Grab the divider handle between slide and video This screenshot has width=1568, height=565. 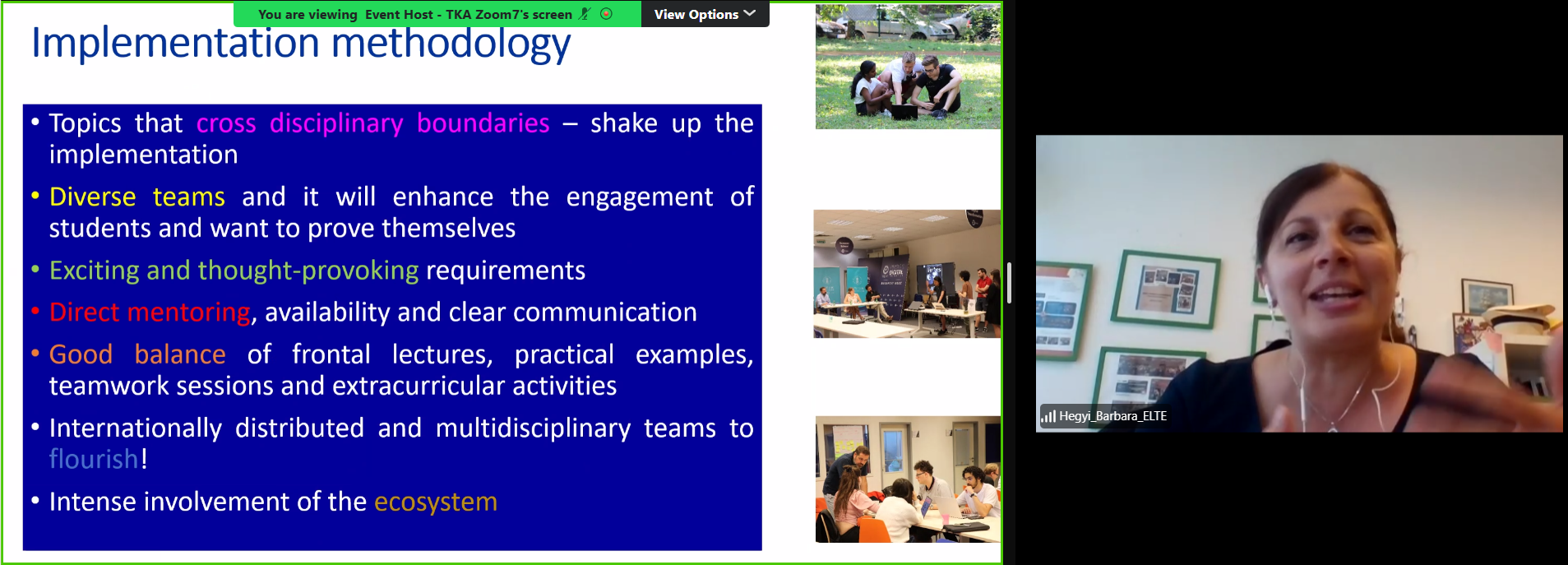point(1009,283)
